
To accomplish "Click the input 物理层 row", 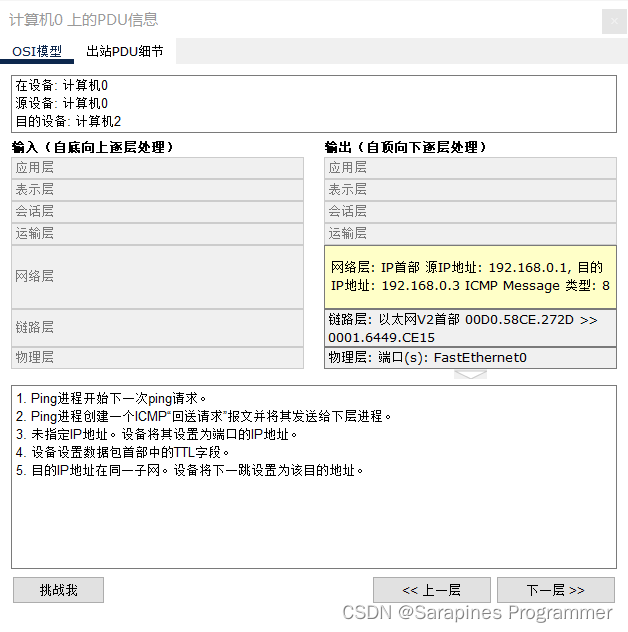I will click(158, 358).
